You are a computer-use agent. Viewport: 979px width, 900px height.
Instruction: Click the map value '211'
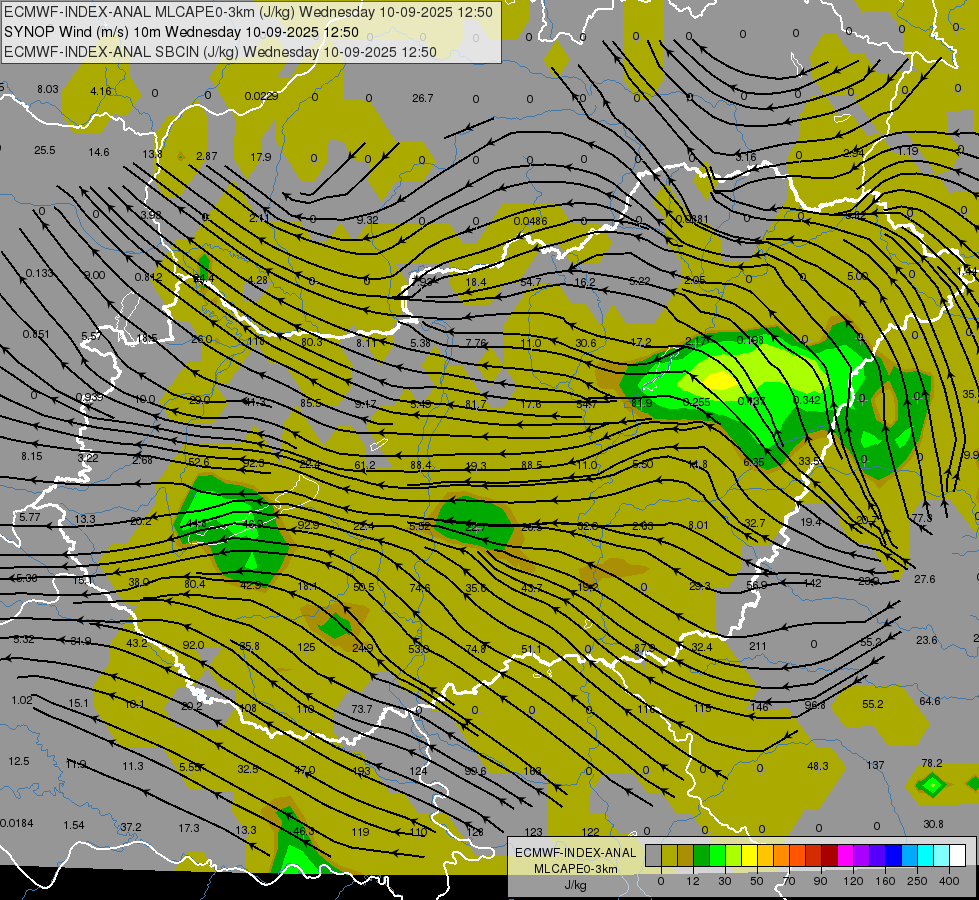[757, 646]
